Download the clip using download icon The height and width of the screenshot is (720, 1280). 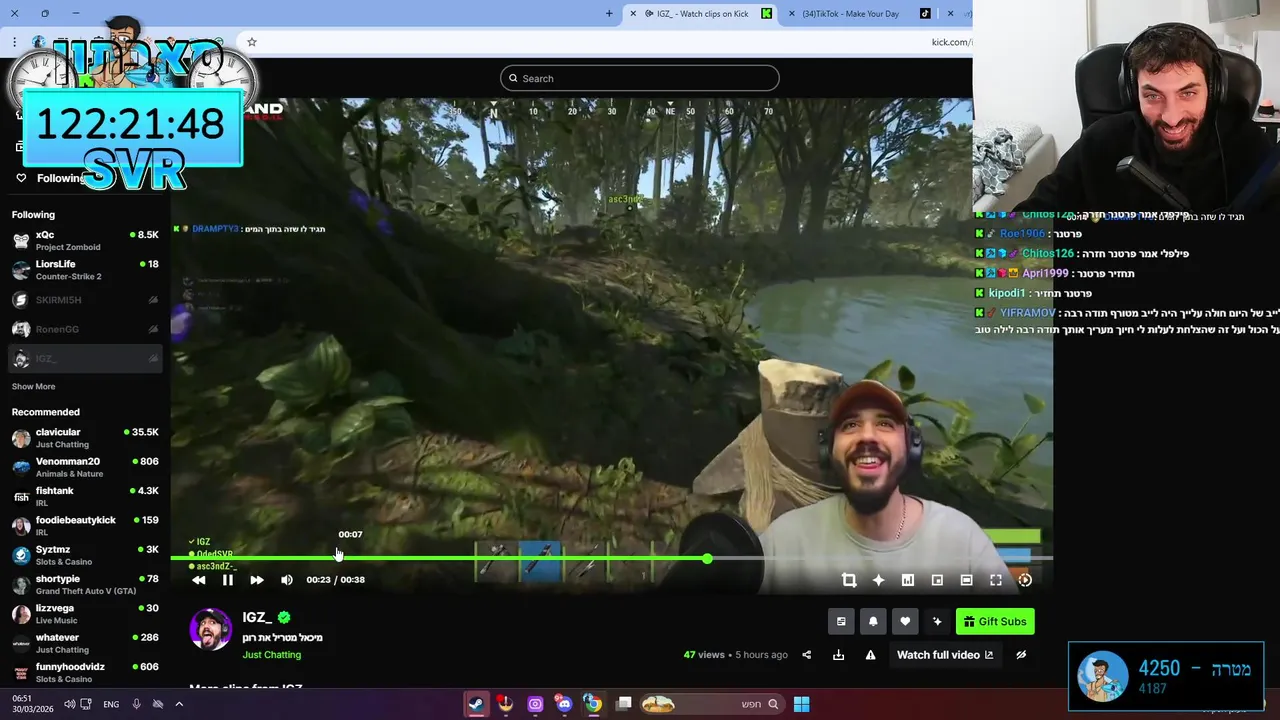click(x=839, y=655)
